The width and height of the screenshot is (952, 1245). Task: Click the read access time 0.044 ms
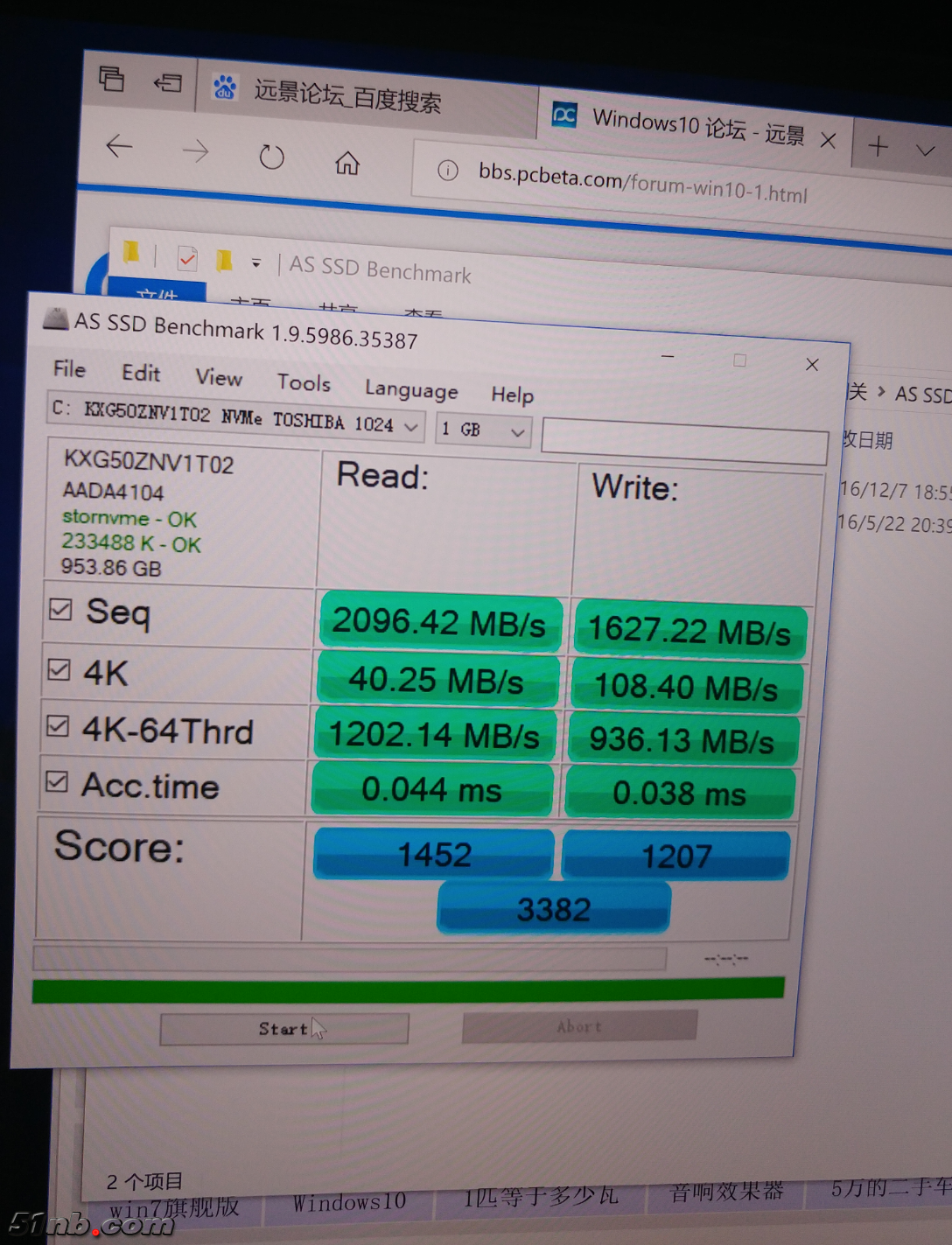pos(431,790)
